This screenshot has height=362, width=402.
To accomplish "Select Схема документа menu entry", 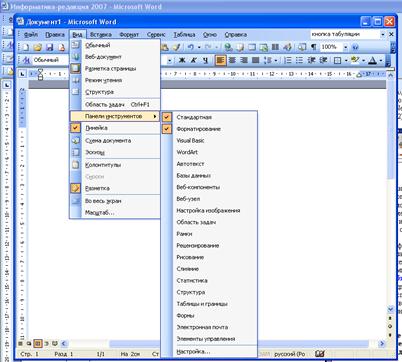I will (x=115, y=140).
